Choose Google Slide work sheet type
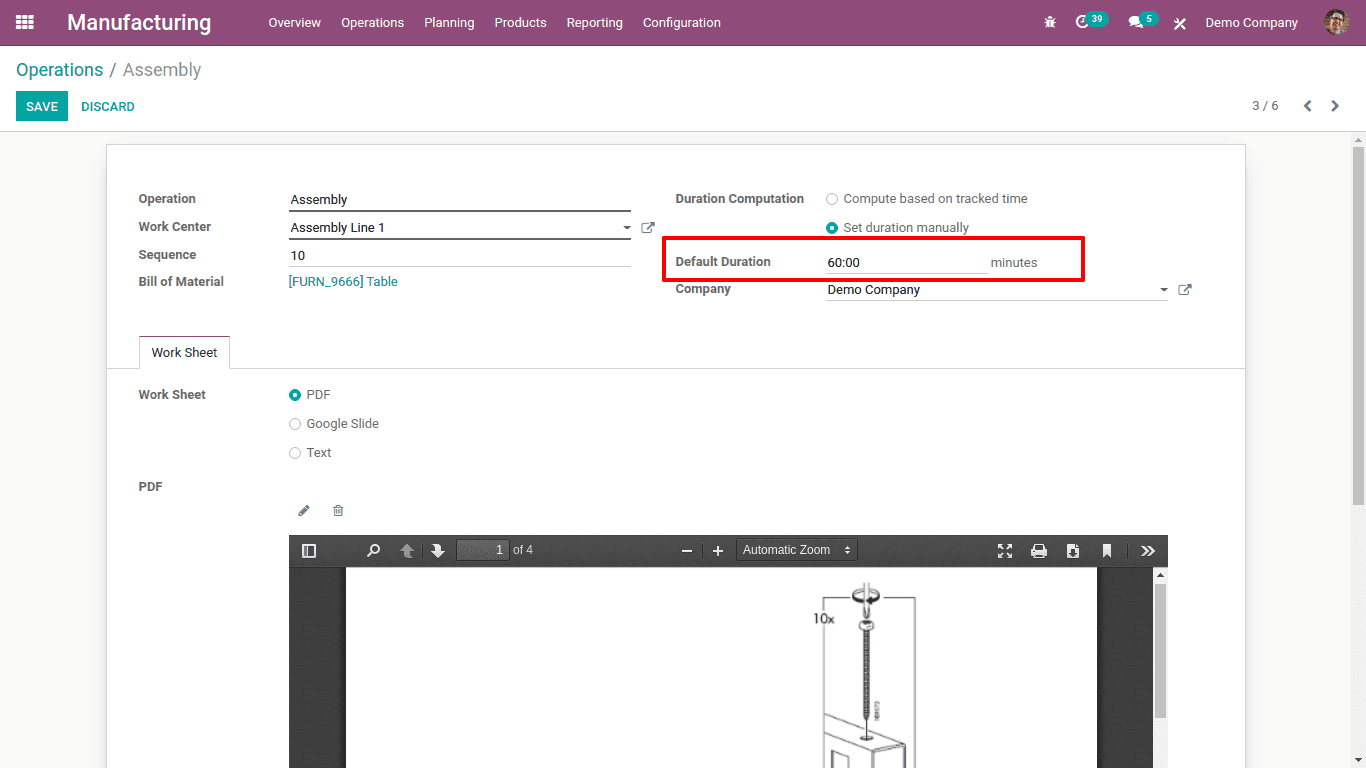This screenshot has height=768, width=1366. coord(295,424)
